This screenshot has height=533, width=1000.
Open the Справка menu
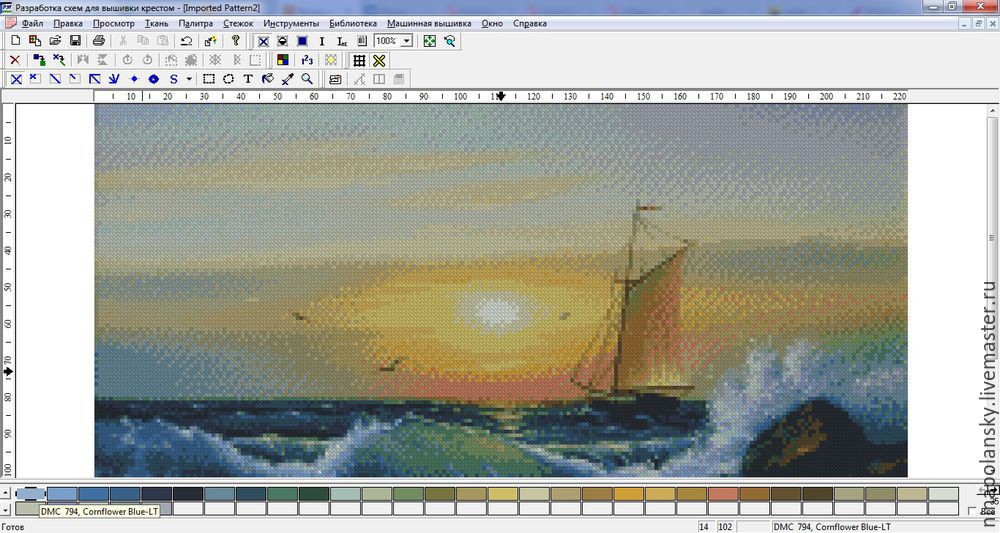(529, 24)
